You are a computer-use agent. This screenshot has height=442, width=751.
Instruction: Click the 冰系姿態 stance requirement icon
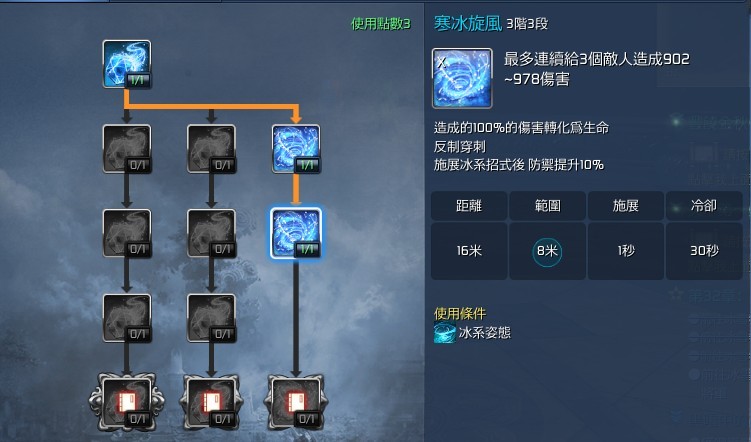click(444, 333)
